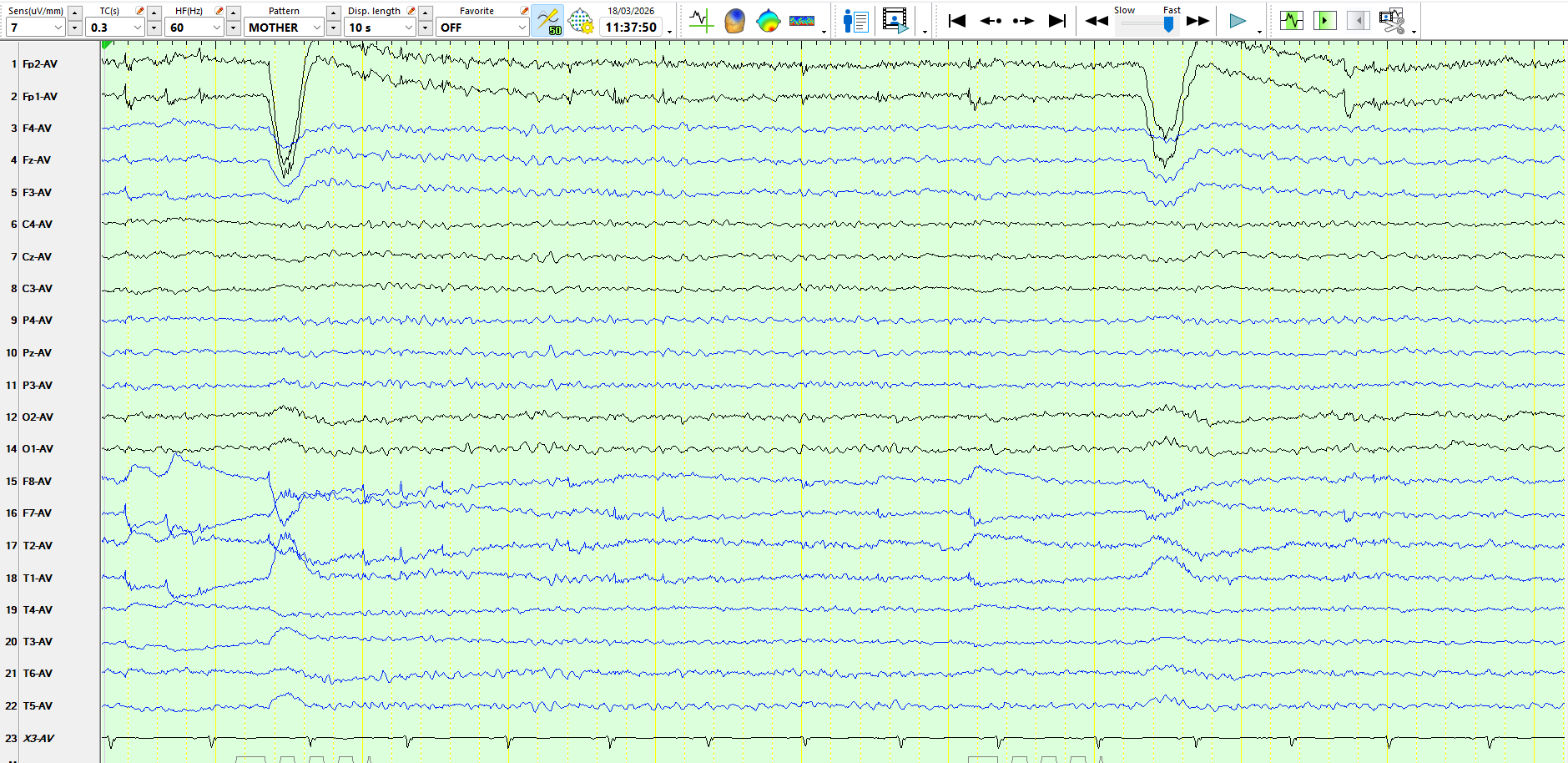Click the waveform cursor measurement icon
1568x763 pixels.
point(701,20)
